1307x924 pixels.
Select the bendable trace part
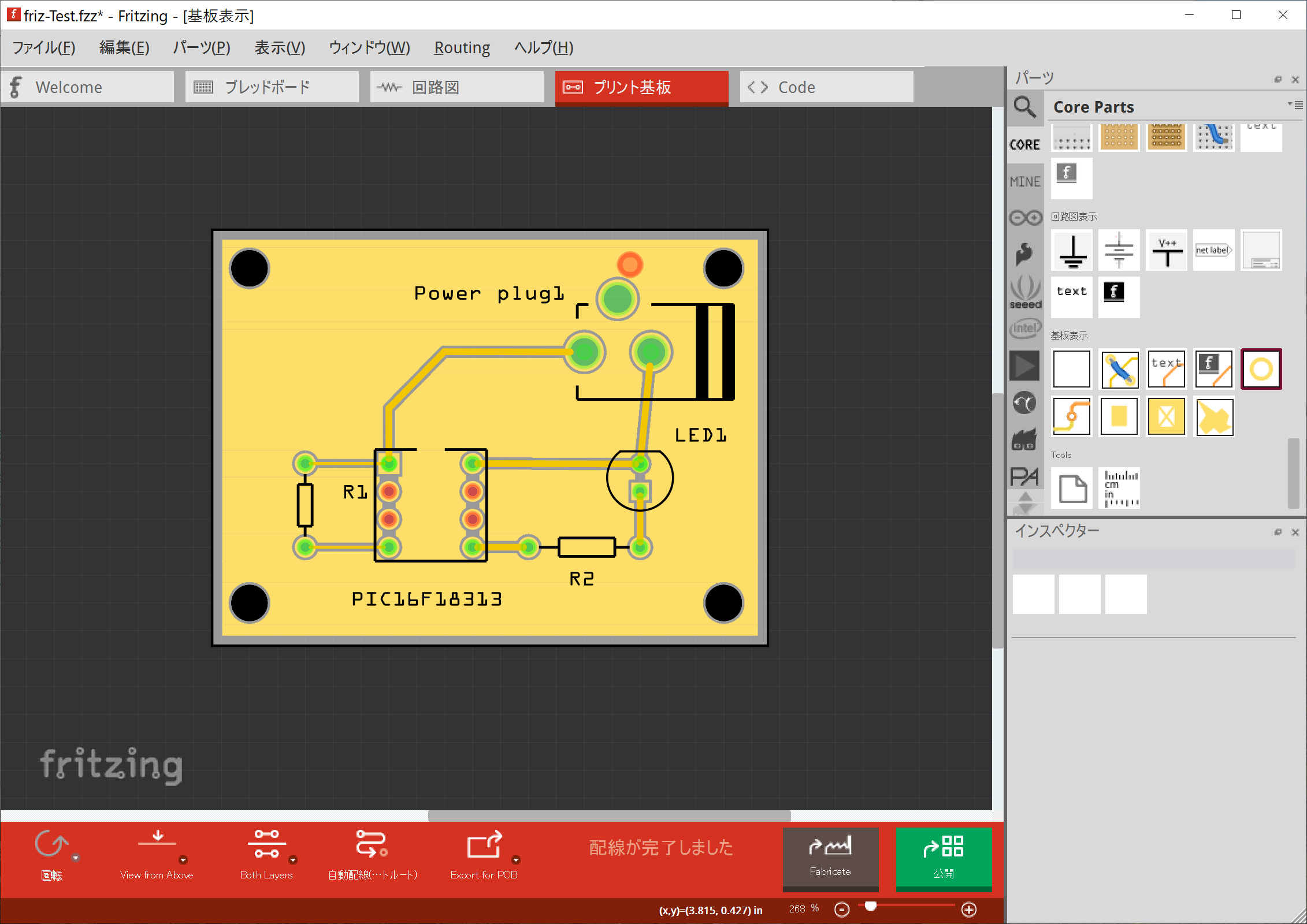coord(1072,417)
